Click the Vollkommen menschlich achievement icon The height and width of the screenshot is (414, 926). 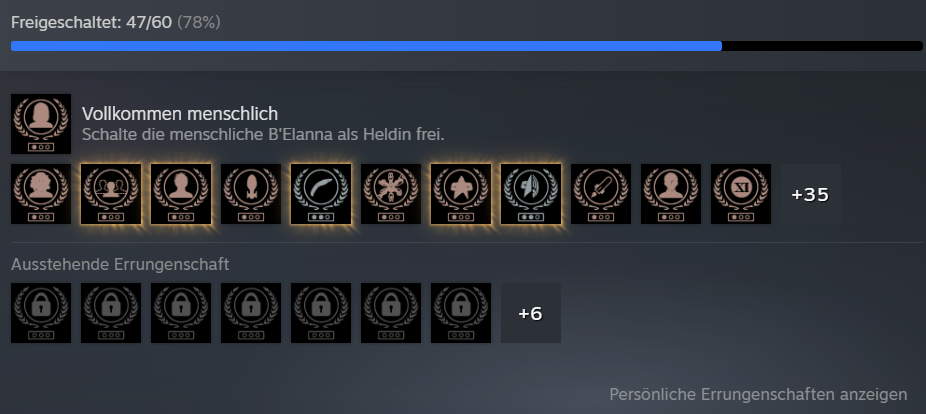point(41,124)
